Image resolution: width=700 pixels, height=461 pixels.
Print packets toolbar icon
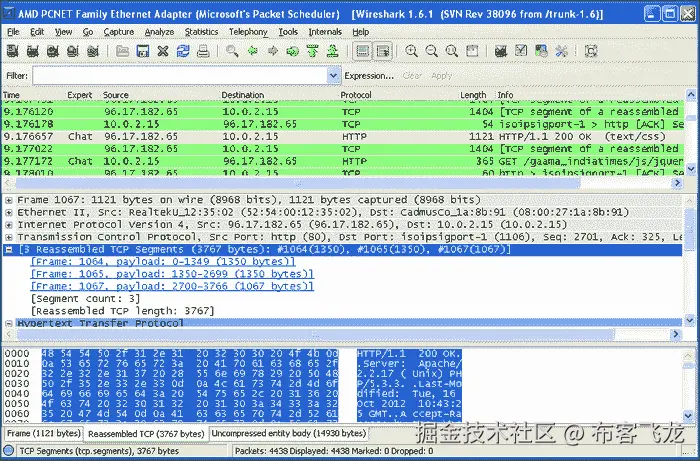click(203, 51)
